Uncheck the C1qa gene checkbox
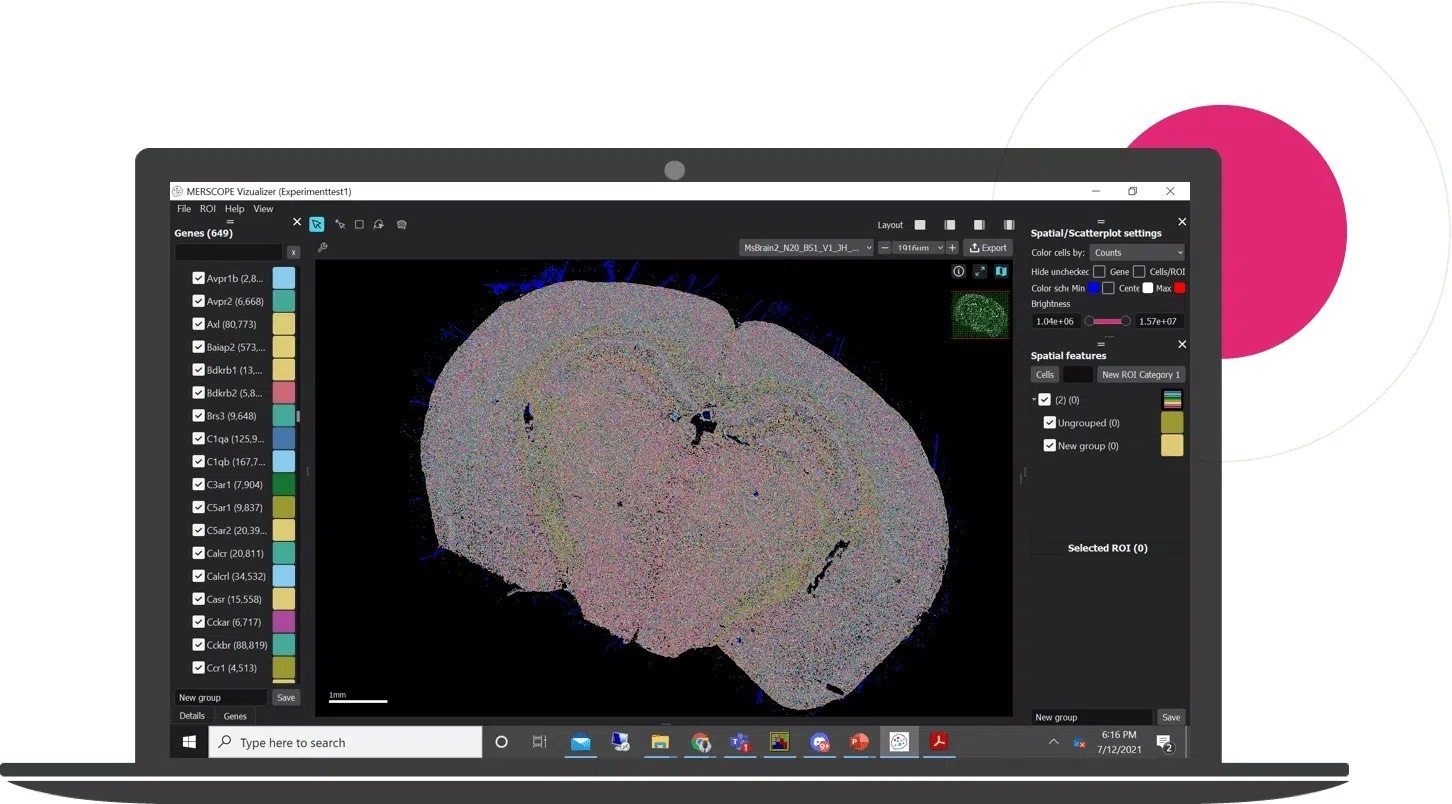1452x804 pixels. coord(198,438)
